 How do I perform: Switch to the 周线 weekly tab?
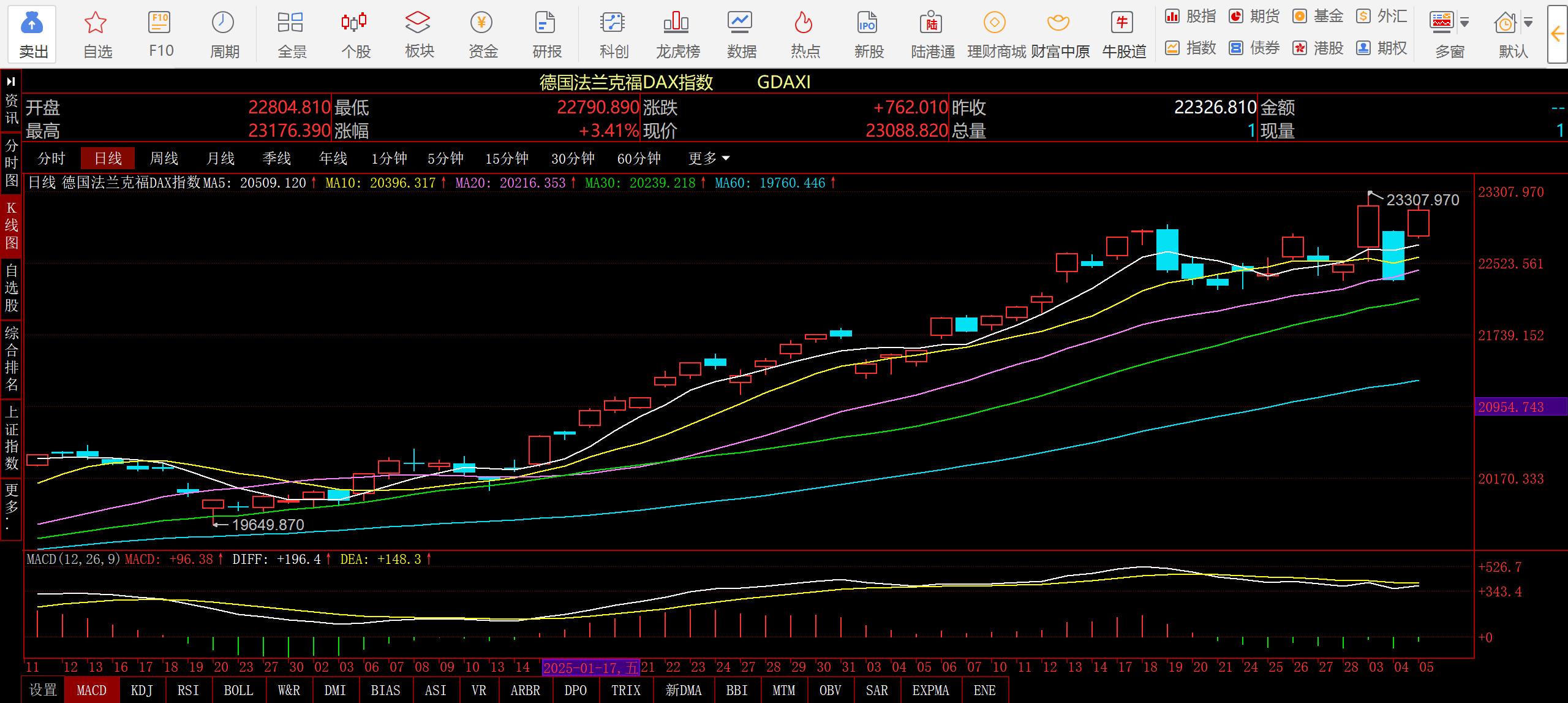point(164,159)
